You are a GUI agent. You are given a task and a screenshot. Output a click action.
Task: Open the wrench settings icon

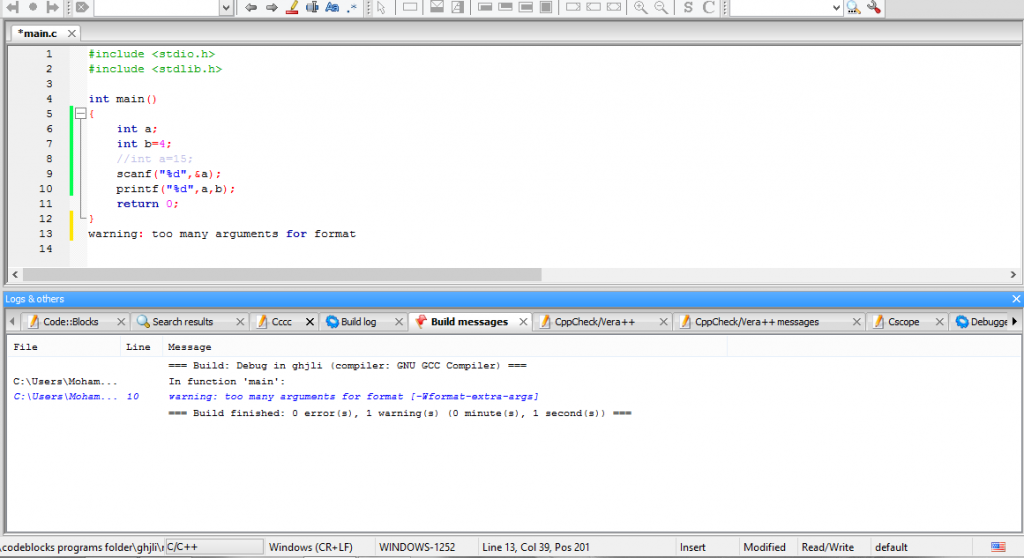tap(874, 7)
